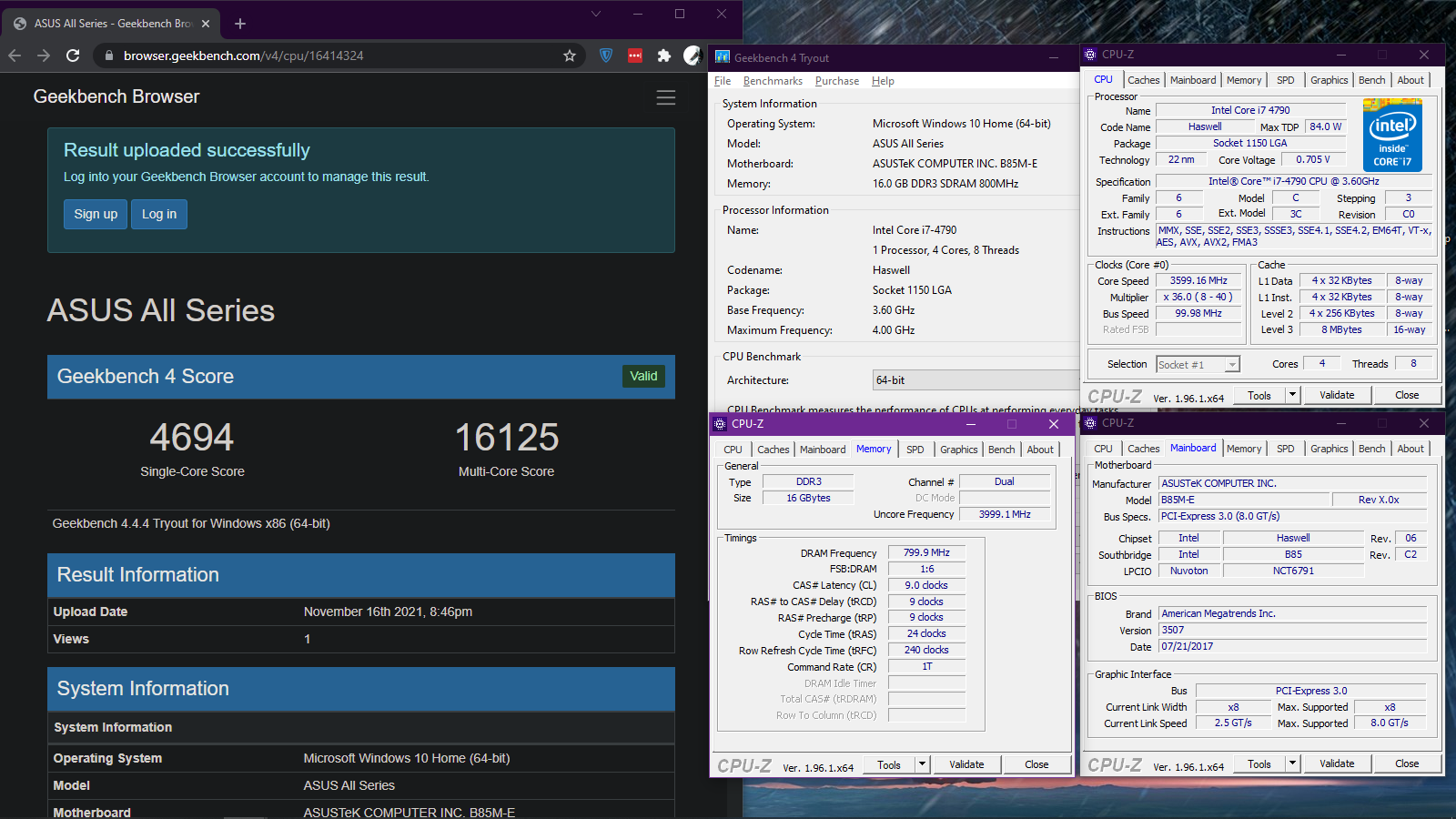Reload the Geekbench page
The width and height of the screenshot is (1456, 819).
73,56
